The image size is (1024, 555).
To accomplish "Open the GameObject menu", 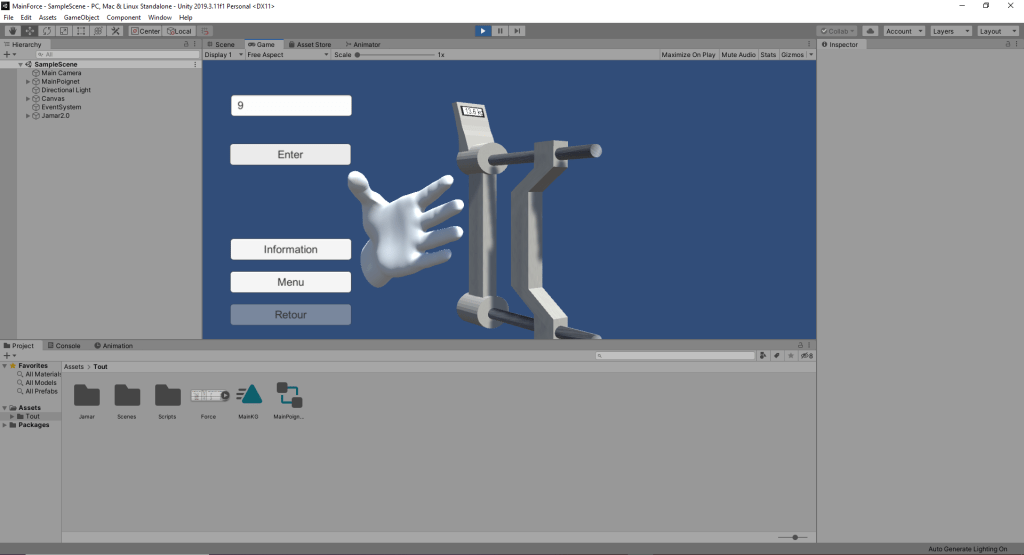I will click(x=81, y=17).
